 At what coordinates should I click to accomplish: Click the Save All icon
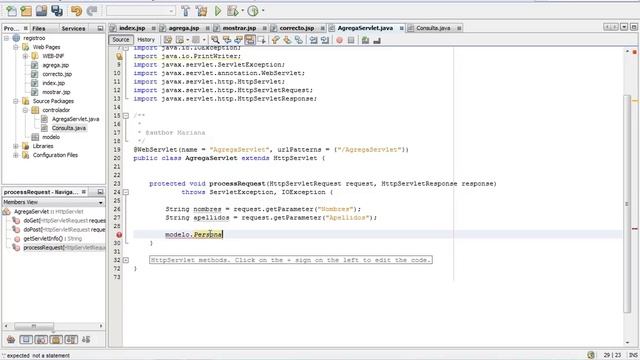57,11
